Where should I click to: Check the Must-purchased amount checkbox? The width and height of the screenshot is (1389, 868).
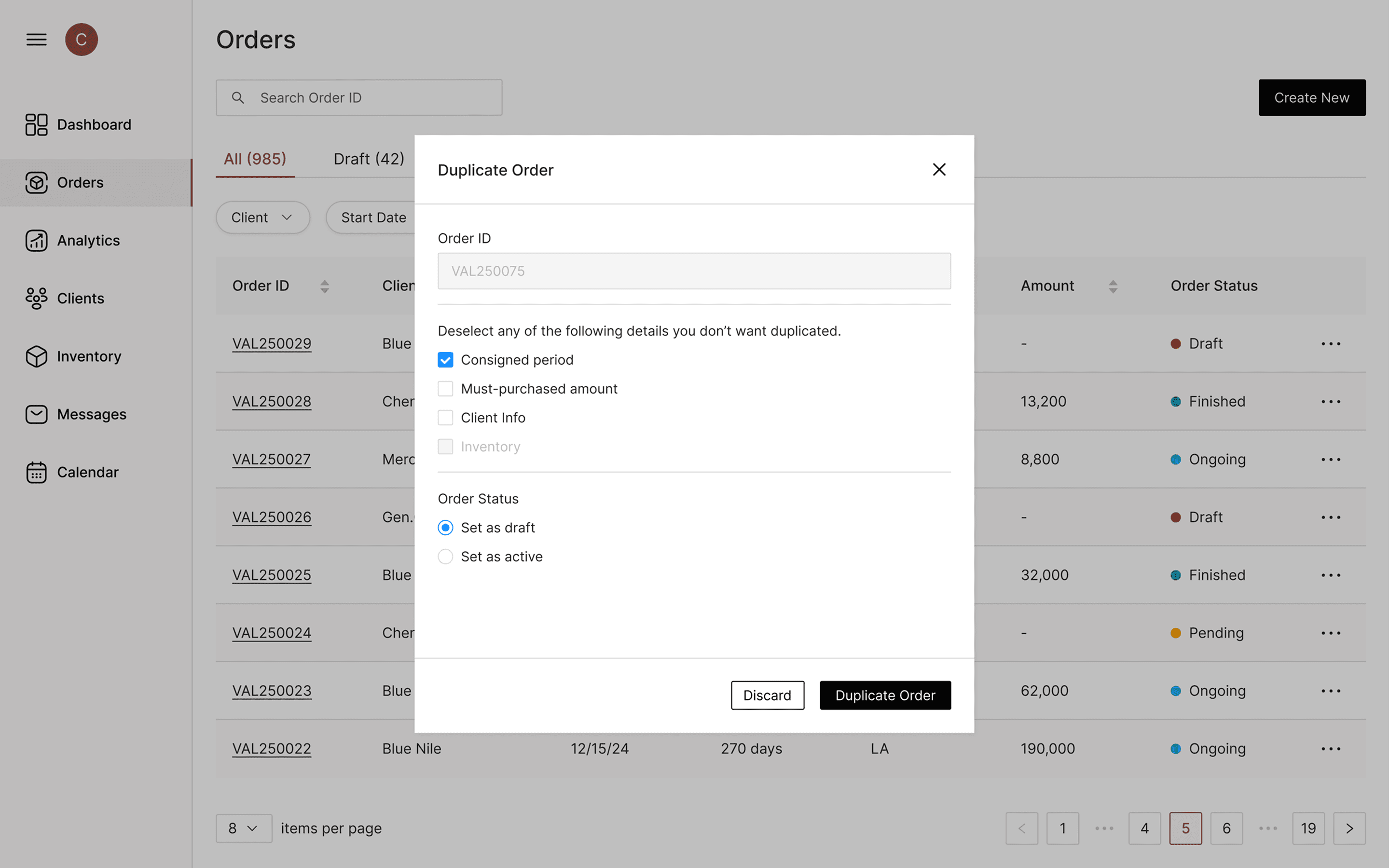[x=446, y=389]
